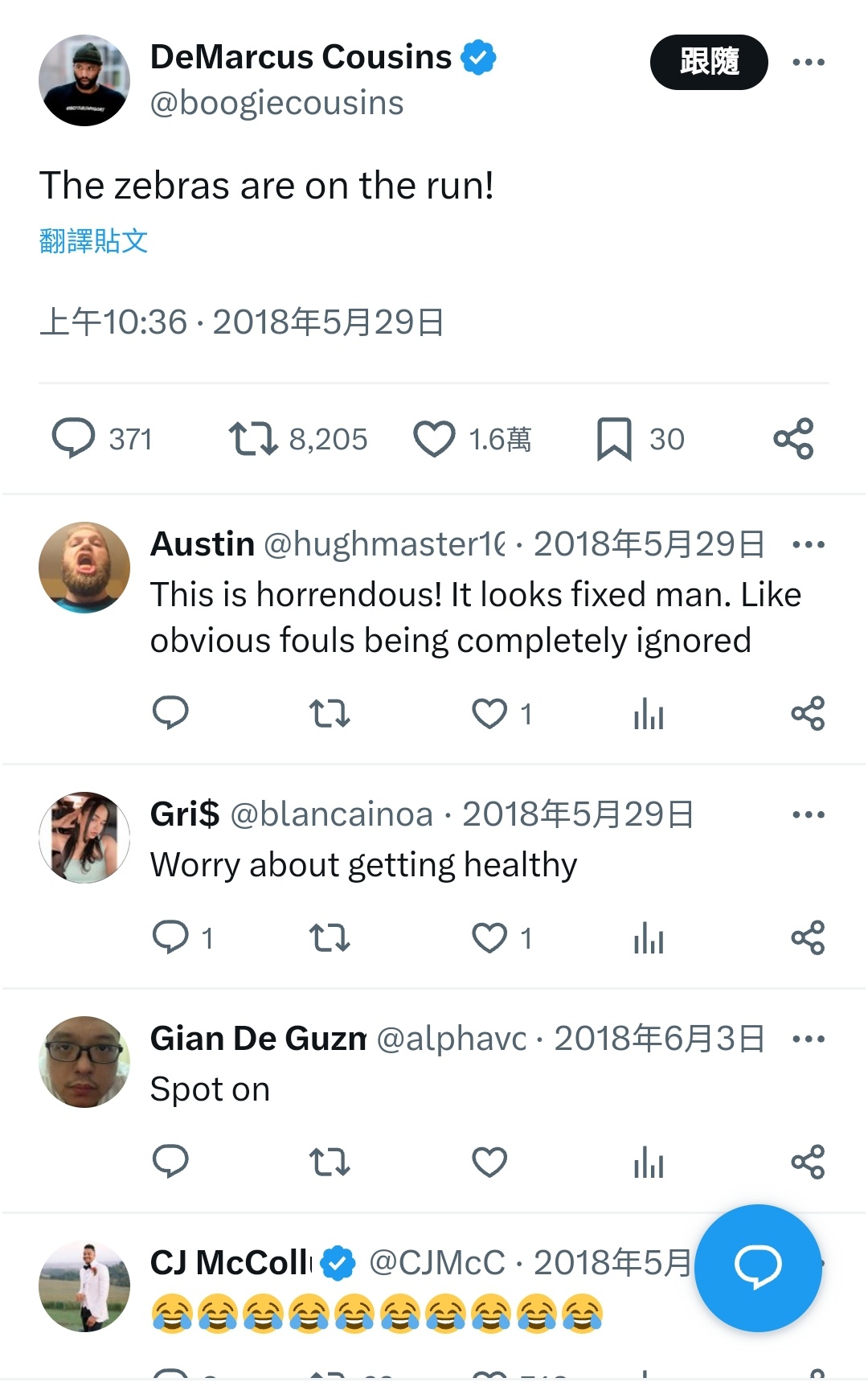View analytics on Austin's reply
The height and width of the screenshot is (1382, 868).
[x=649, y=713]
